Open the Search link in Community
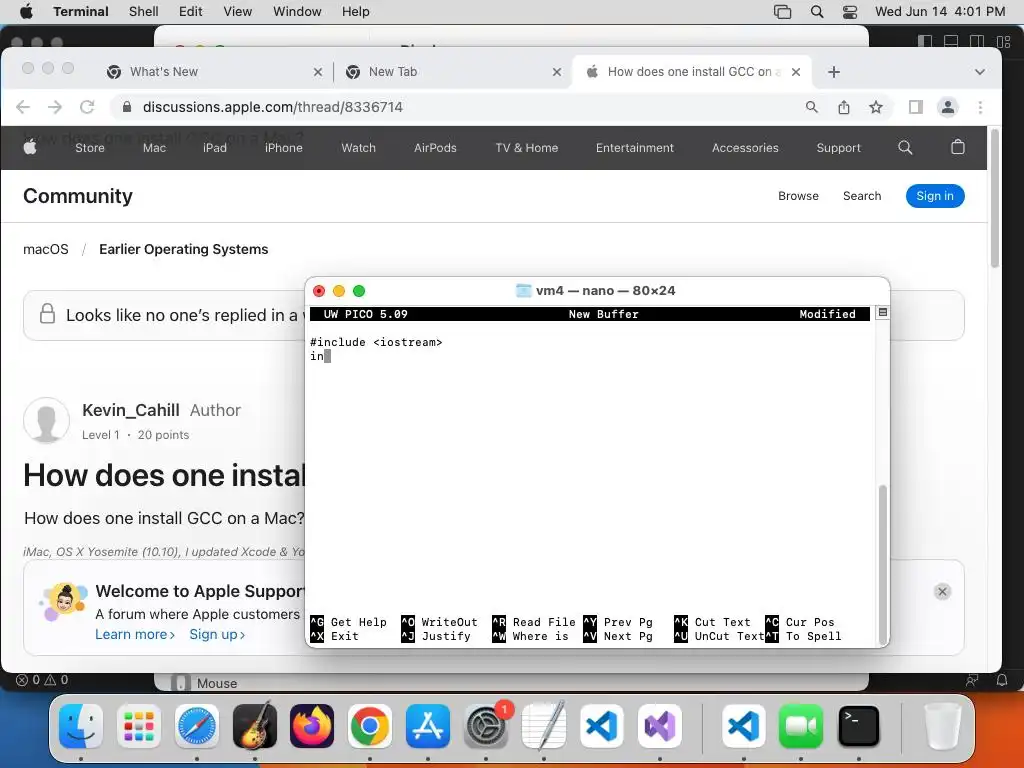Screen dimensions: 1024x768 pos(862,196)
